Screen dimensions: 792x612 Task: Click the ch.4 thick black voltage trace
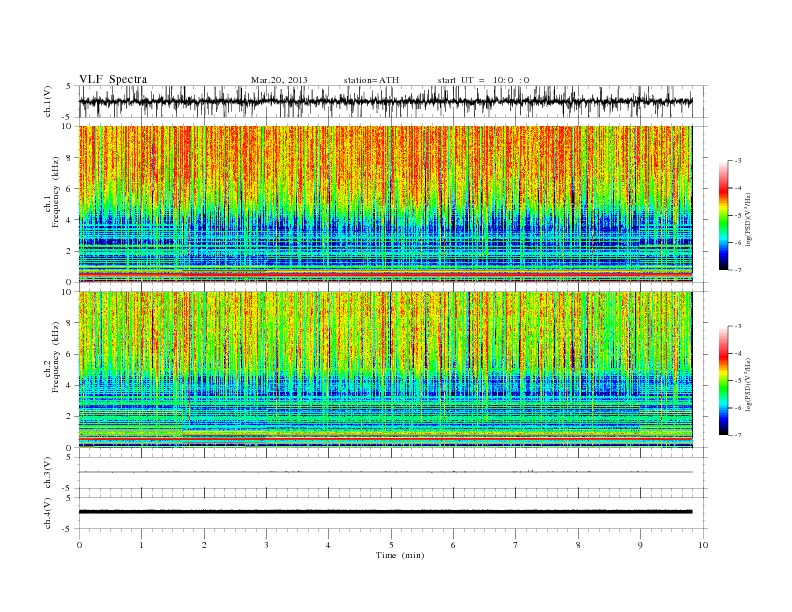[x=385, y=512]
